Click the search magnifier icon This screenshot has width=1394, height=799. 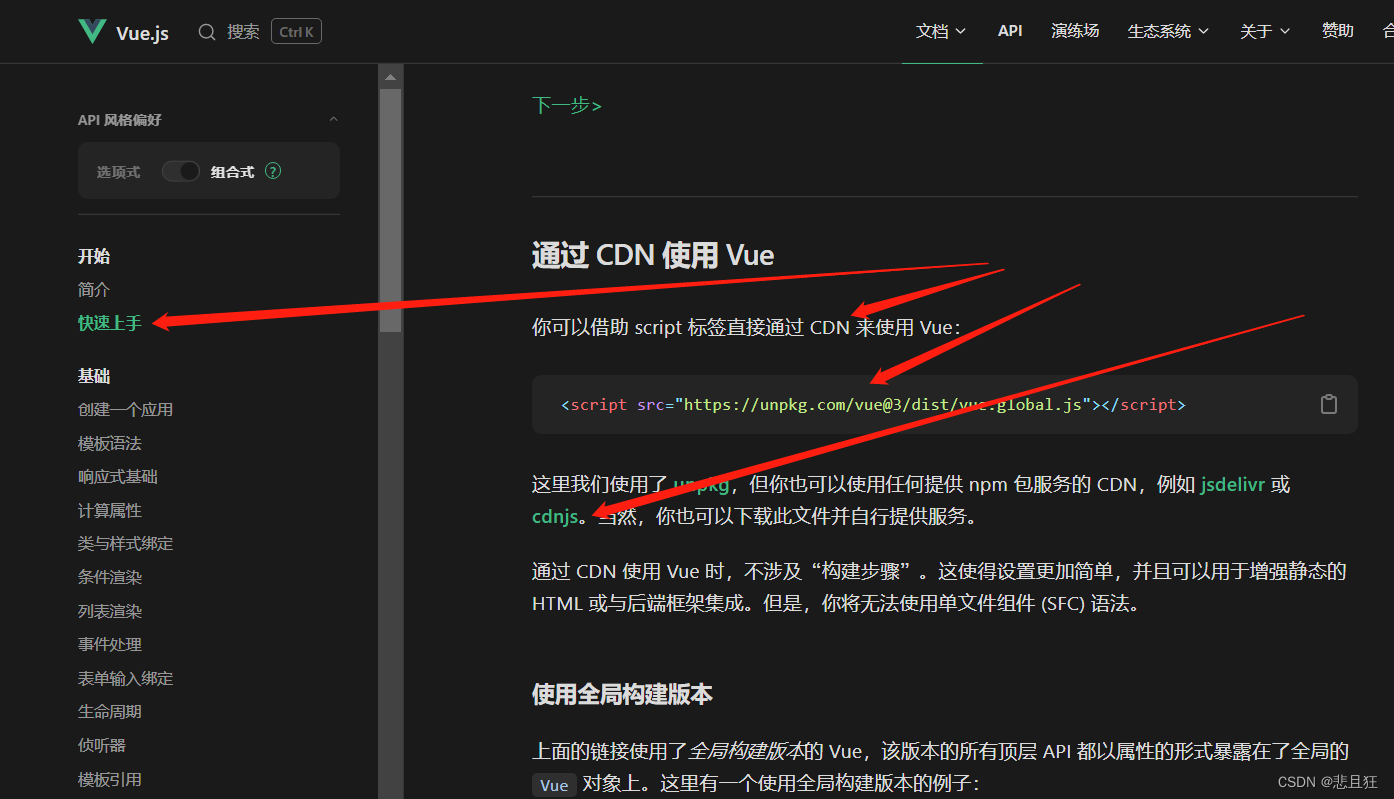click(x=207, y=32)
